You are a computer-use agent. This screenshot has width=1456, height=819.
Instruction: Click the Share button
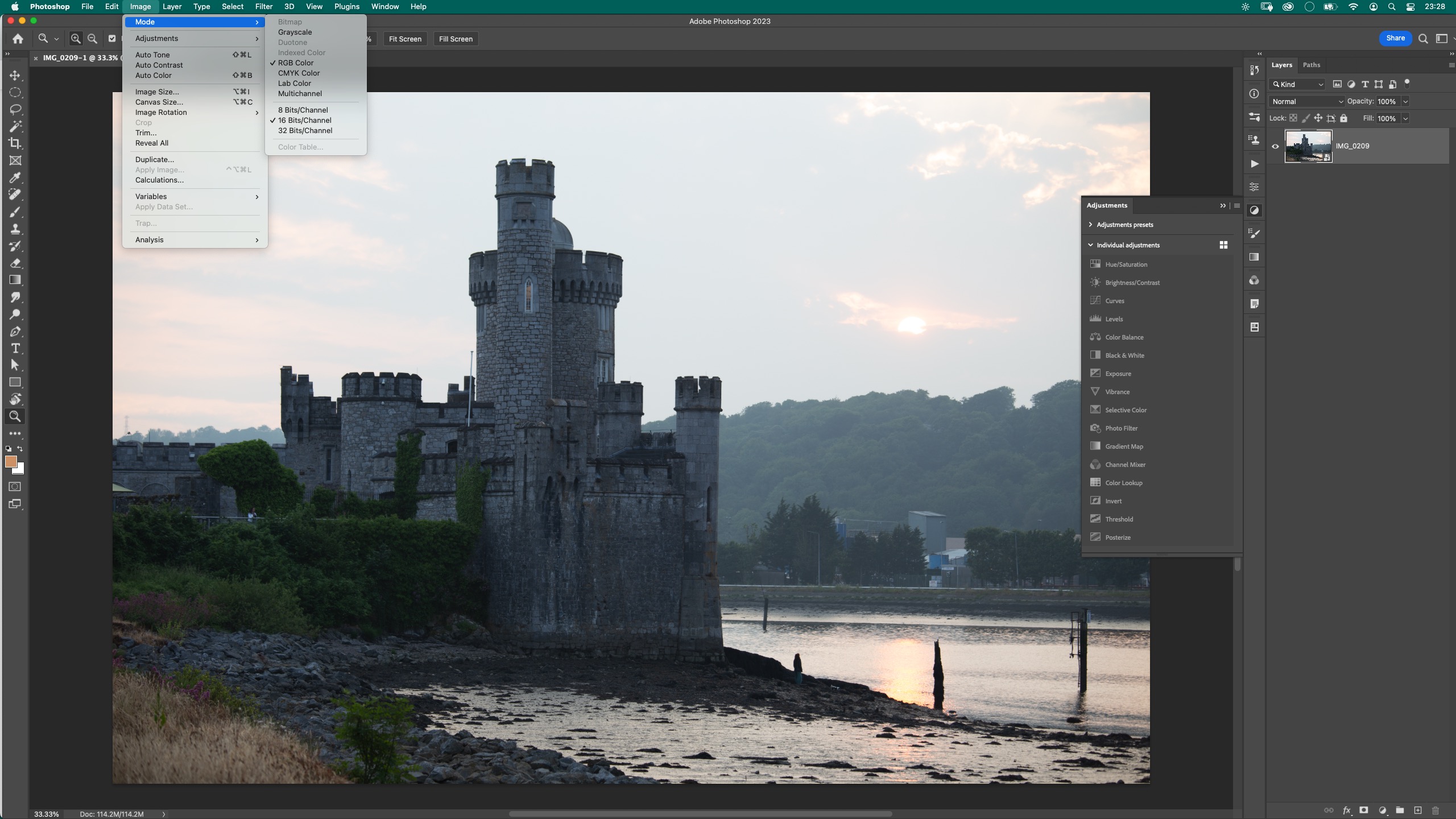pos(1395,38)
